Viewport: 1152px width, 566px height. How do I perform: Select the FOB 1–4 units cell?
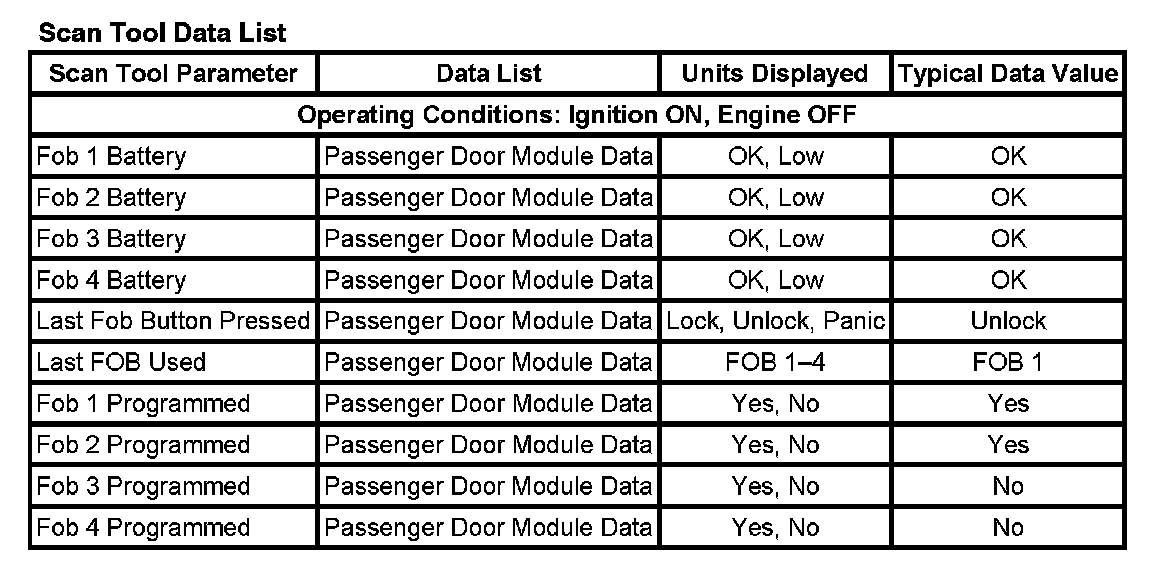coord(775,362)
